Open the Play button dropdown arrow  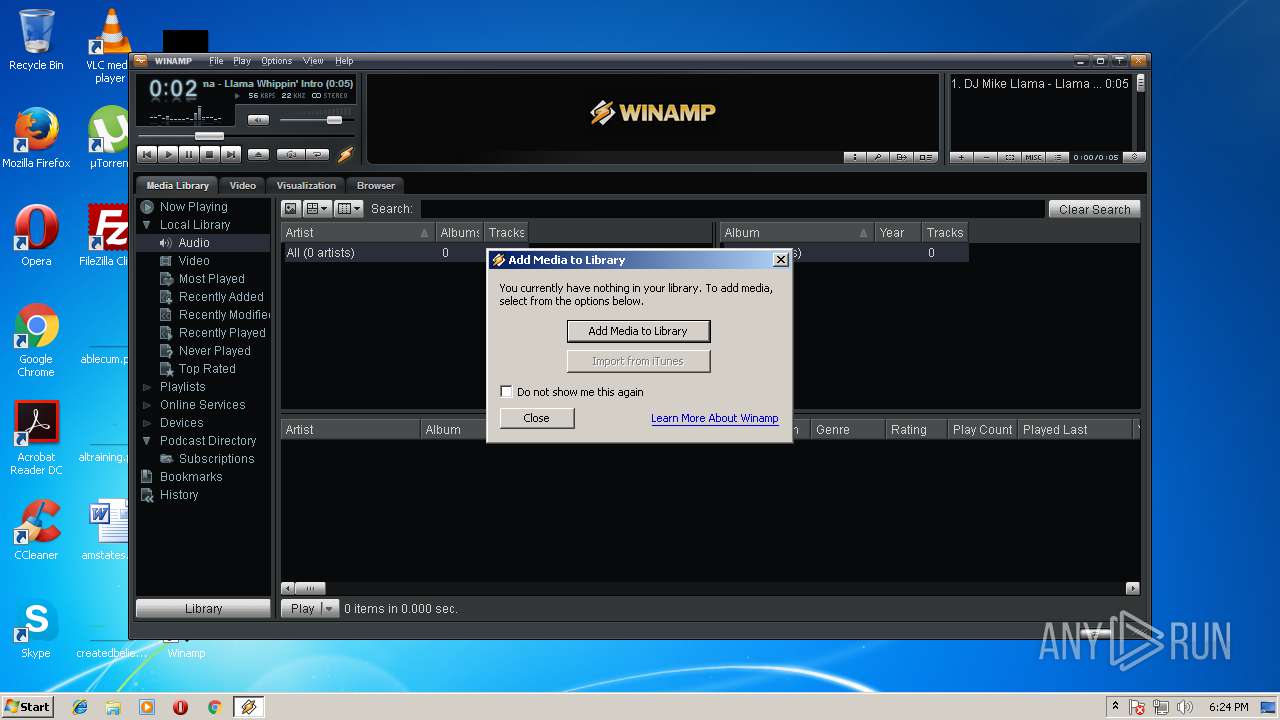(329, 608)
